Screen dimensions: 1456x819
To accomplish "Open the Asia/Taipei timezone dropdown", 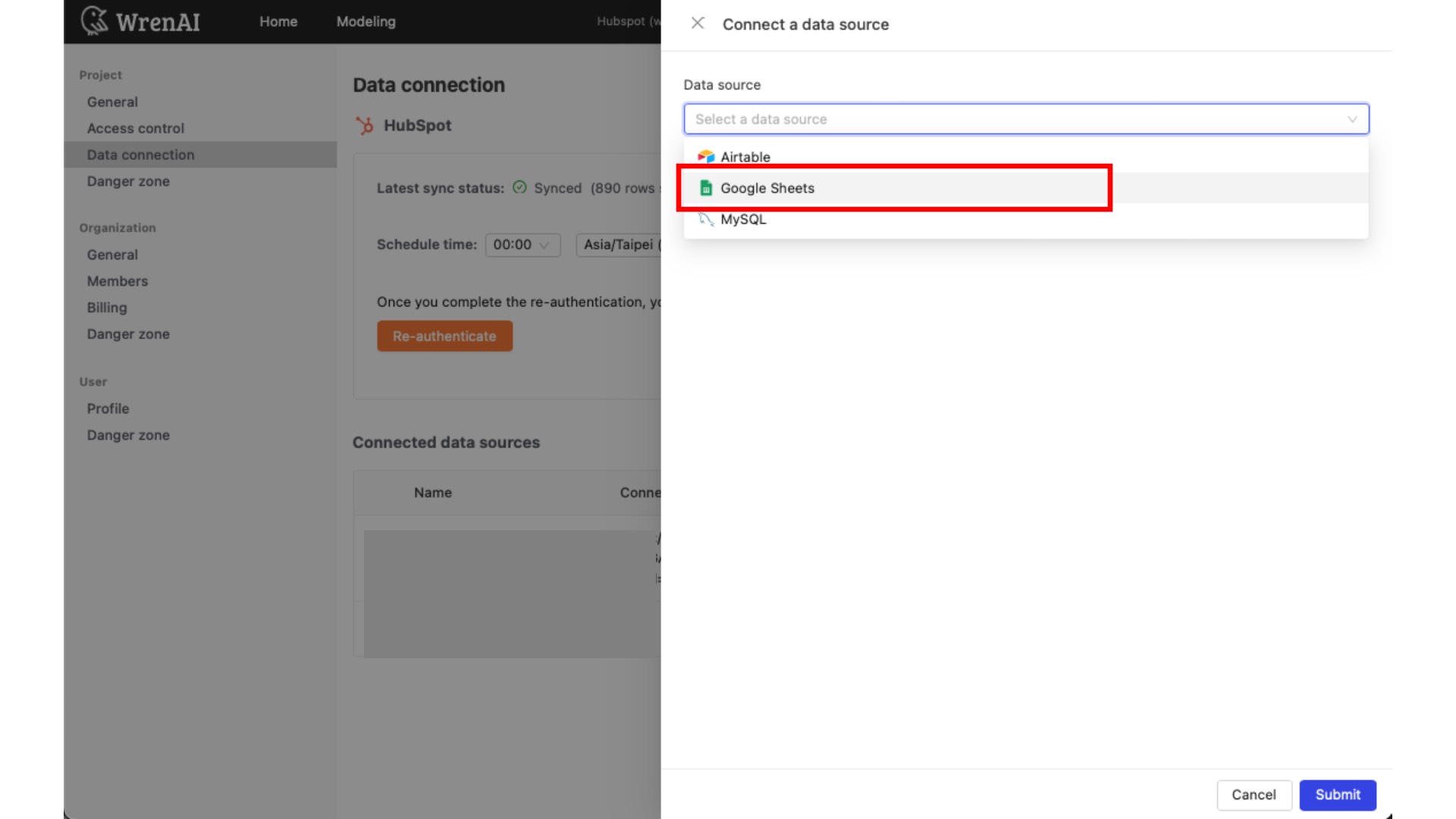I will [619, 245].
